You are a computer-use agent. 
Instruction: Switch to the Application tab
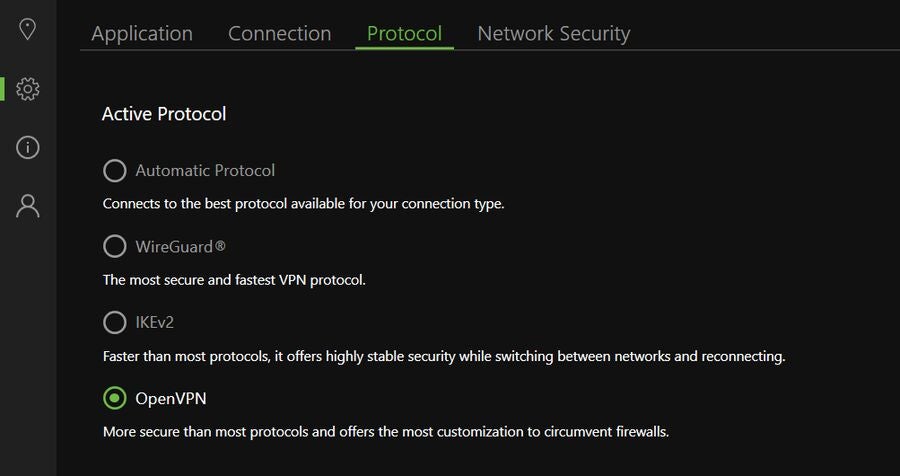(142, 33)
